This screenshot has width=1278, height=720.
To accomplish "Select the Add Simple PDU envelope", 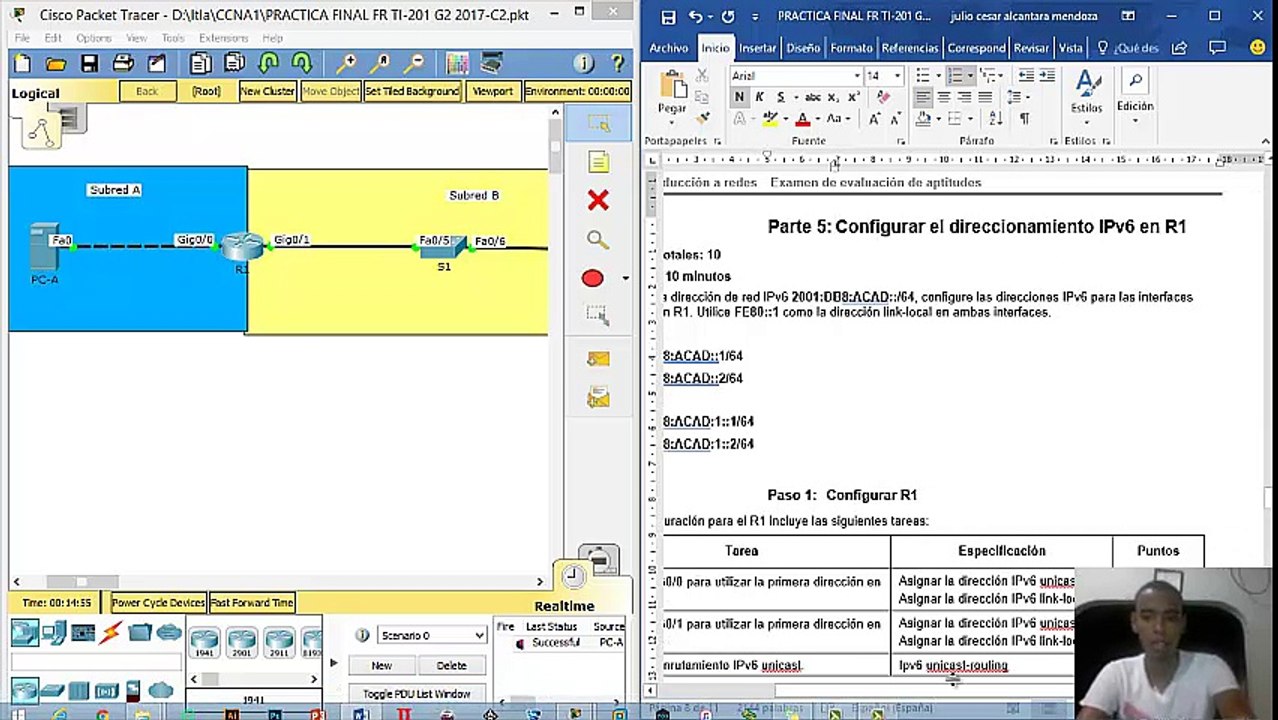I will tap(598, 359).
